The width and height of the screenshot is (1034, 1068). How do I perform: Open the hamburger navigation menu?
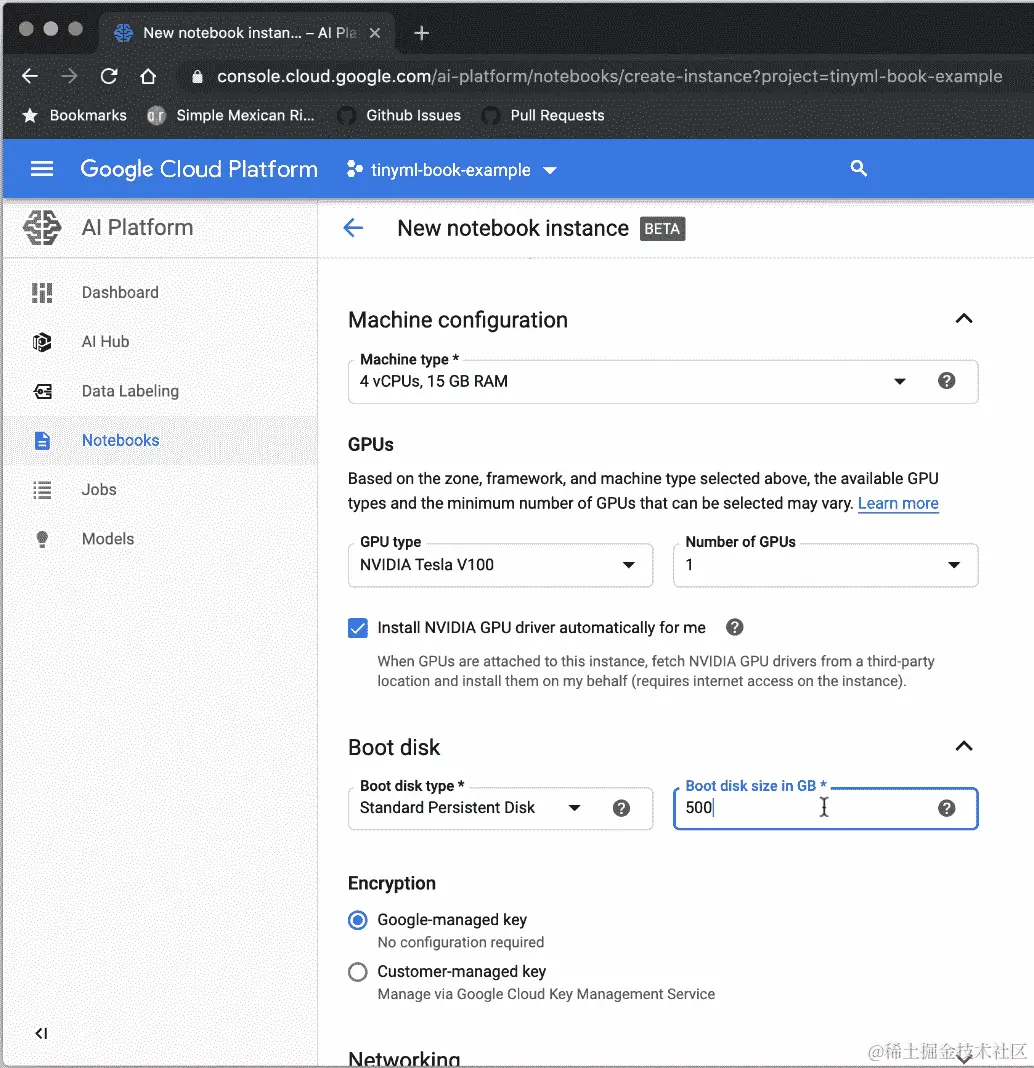coord(42,168)
